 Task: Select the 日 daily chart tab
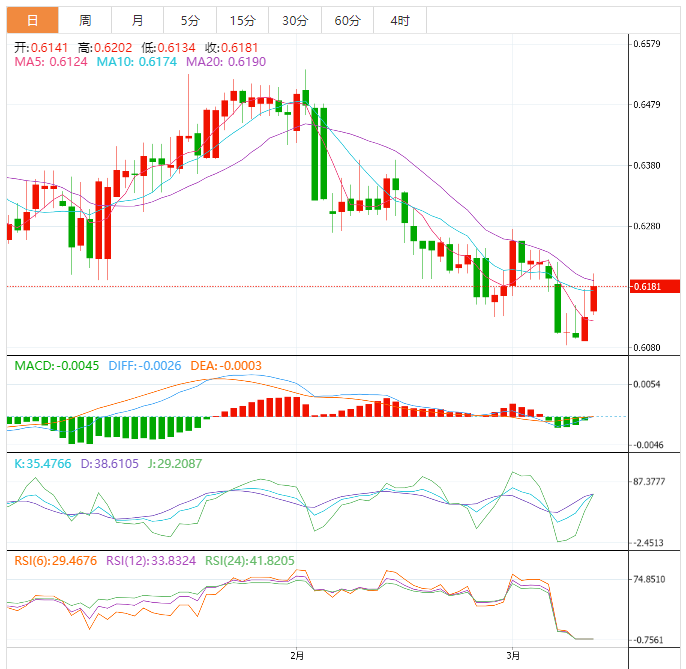pos(32,20)
